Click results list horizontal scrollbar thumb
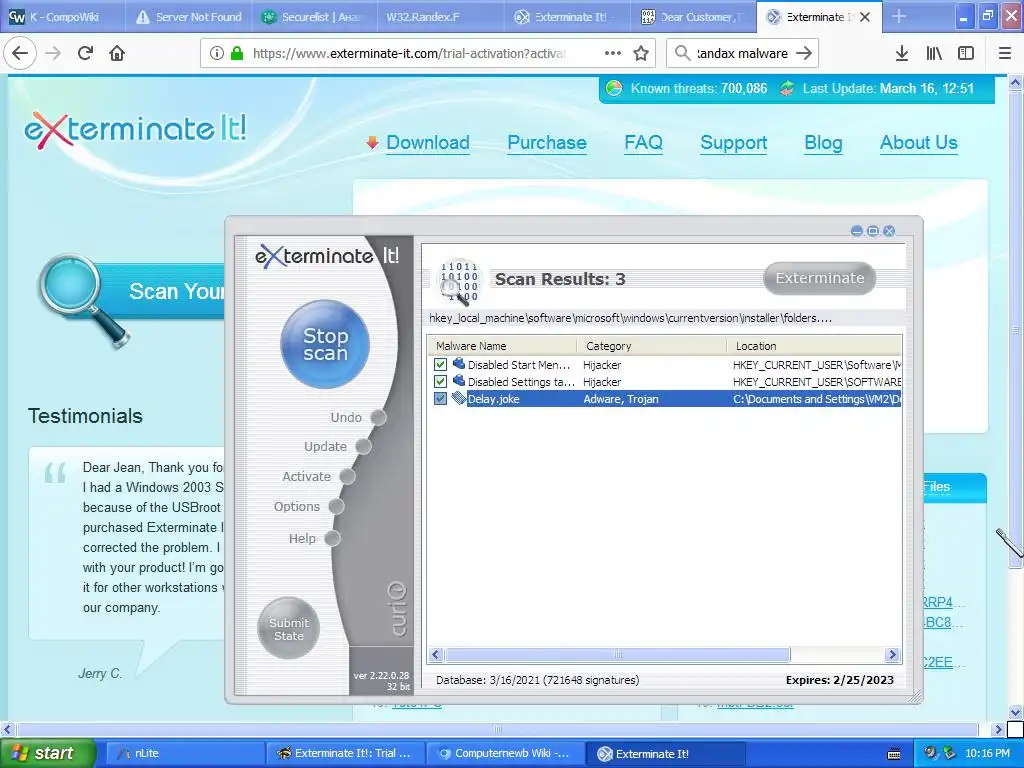 coord(618,654)
